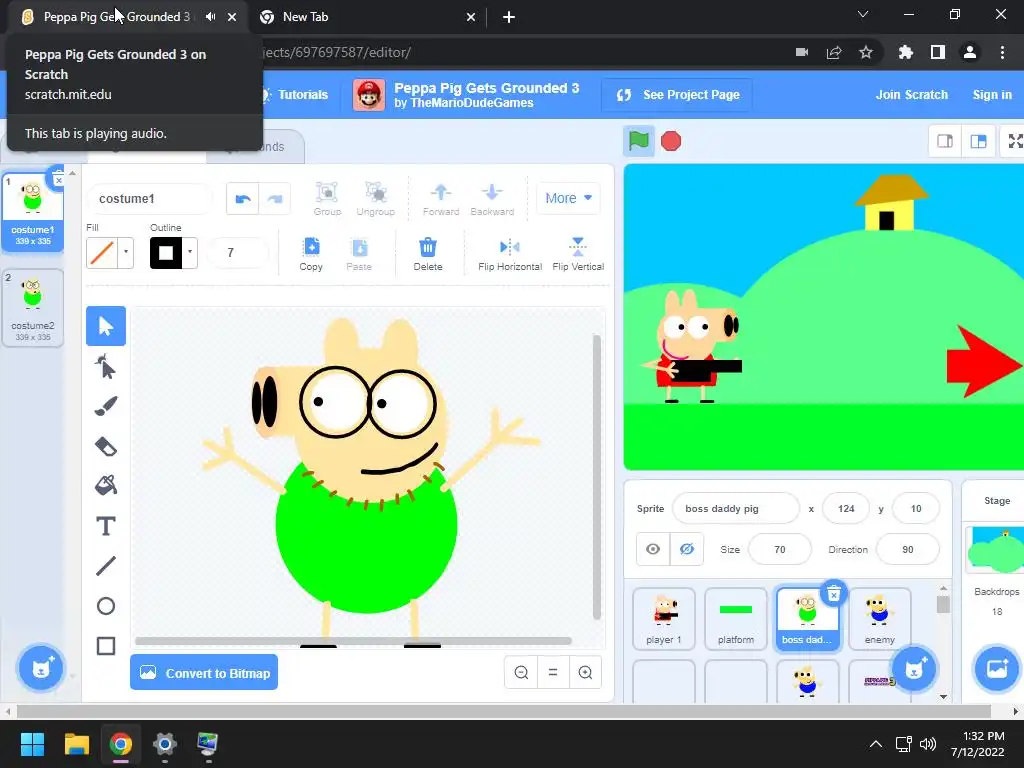1024x768 pixels.
Task: Select the enemy sprite
Action: pyautogui.click(x=880, y=619)
